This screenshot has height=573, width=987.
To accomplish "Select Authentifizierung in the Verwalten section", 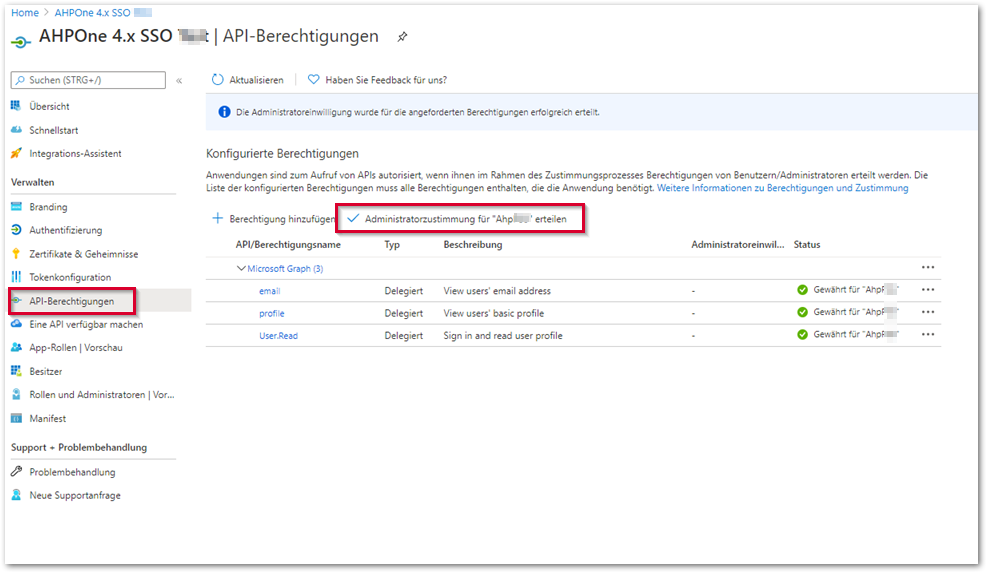I will 65,230.
